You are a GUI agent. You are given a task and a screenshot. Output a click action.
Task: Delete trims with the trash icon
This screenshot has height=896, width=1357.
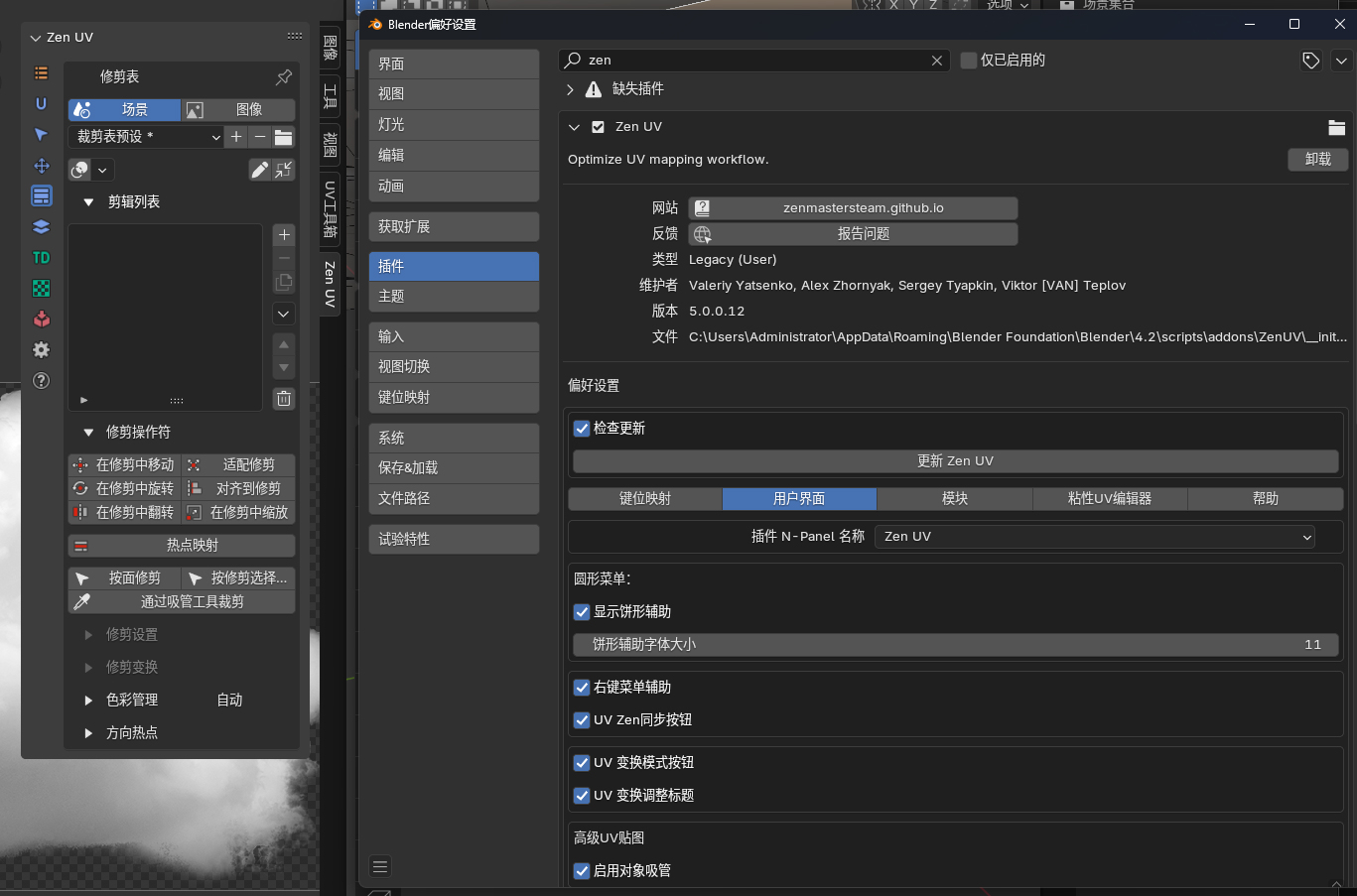(x=284, y=399)
